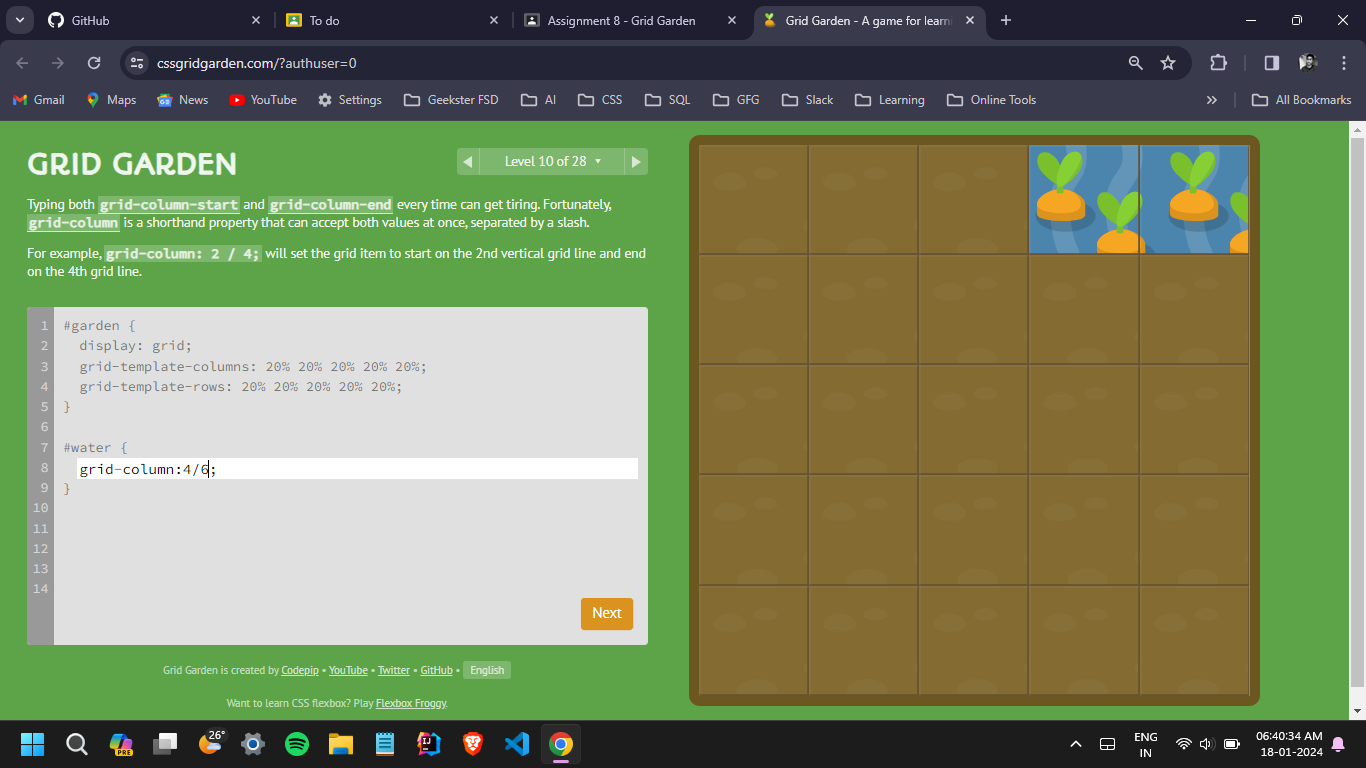Open the zoom magnifier icon in address bar
The width and height of the screenshot is (1366, 768).
[1135, 63]
